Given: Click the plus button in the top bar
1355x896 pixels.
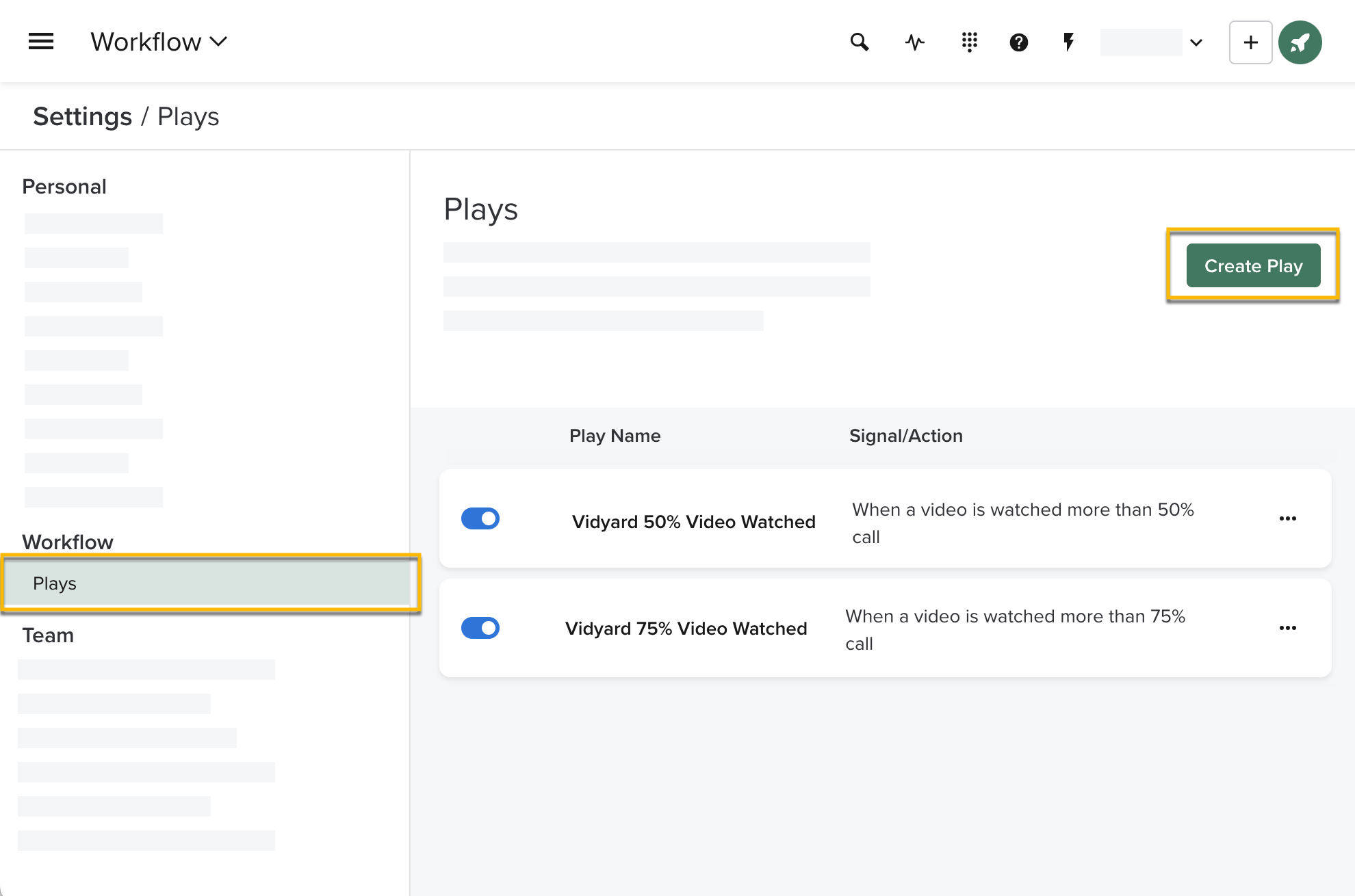Looking at the screenshot, I should 1250,42.
